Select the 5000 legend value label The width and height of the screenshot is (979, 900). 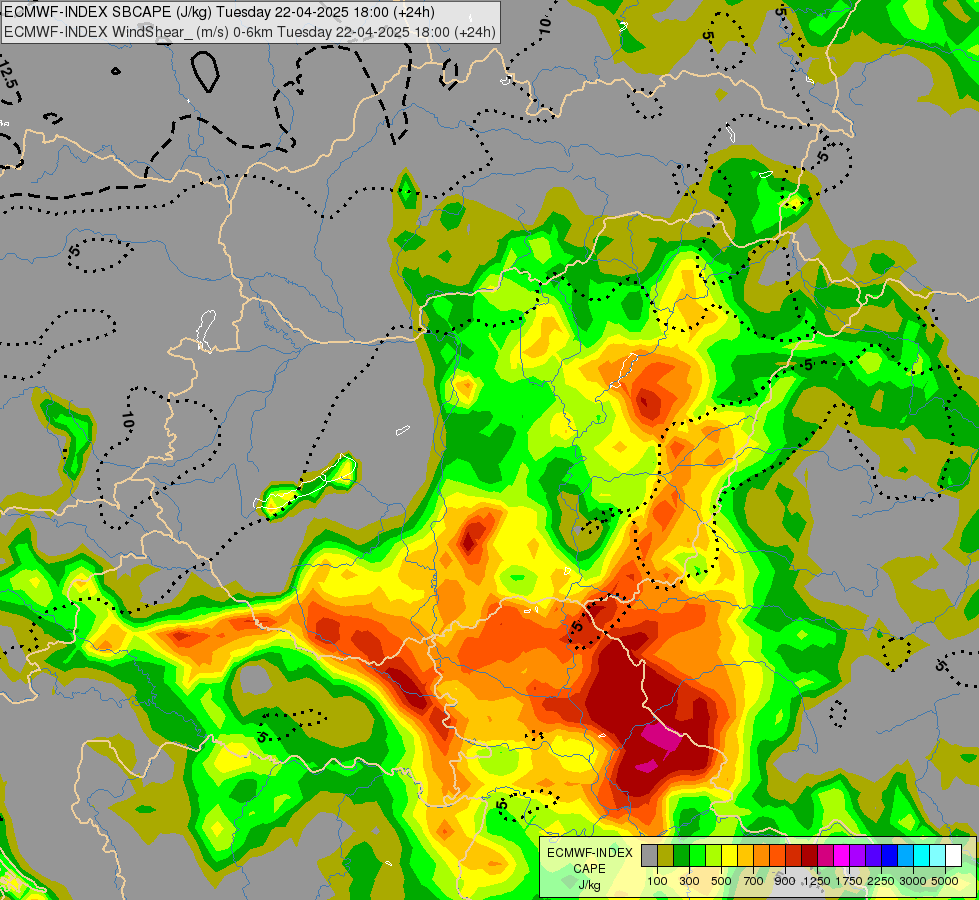pos(945,881)
